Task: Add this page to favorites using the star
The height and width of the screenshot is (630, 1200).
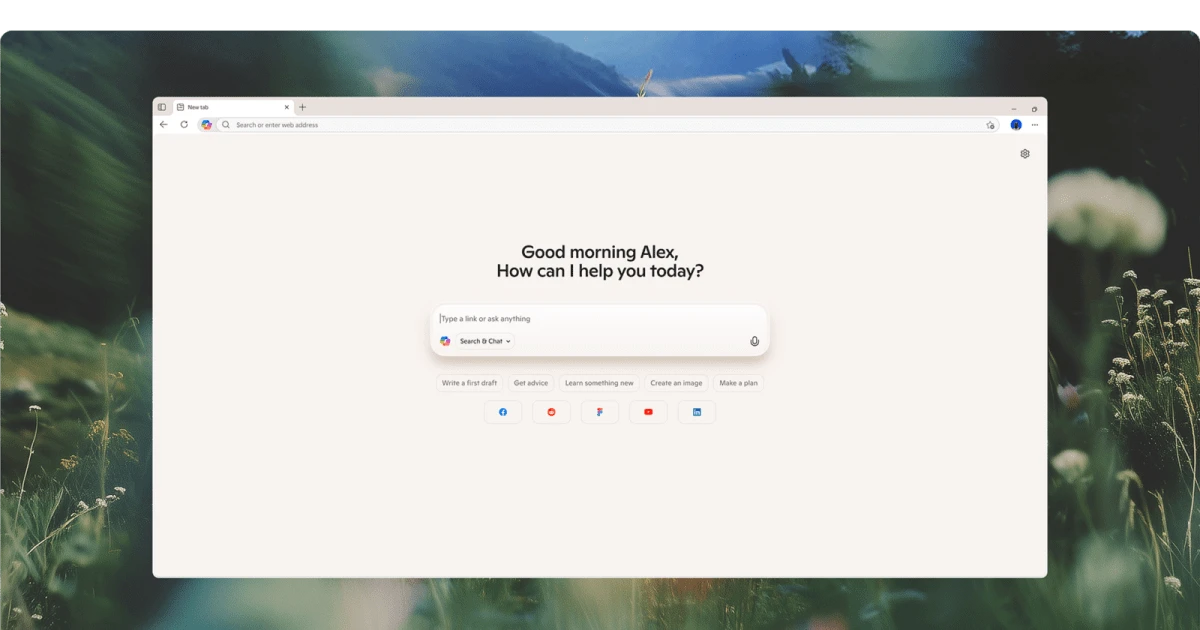Action: point(990,125)
